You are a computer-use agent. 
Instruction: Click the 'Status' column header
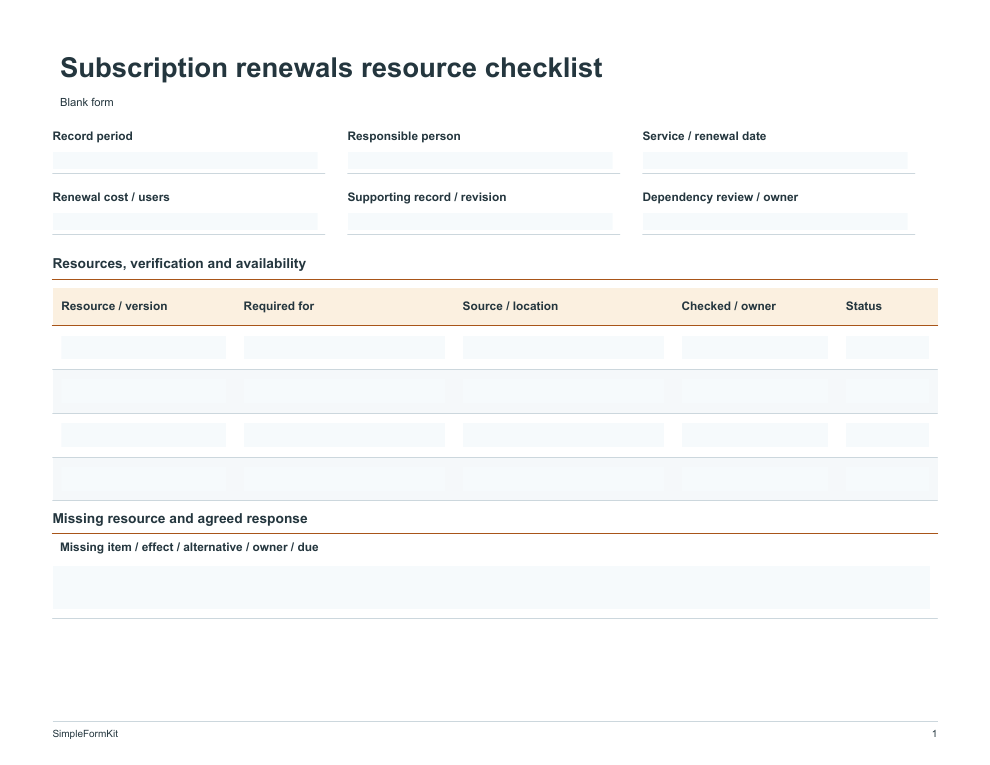click(863, 306)
